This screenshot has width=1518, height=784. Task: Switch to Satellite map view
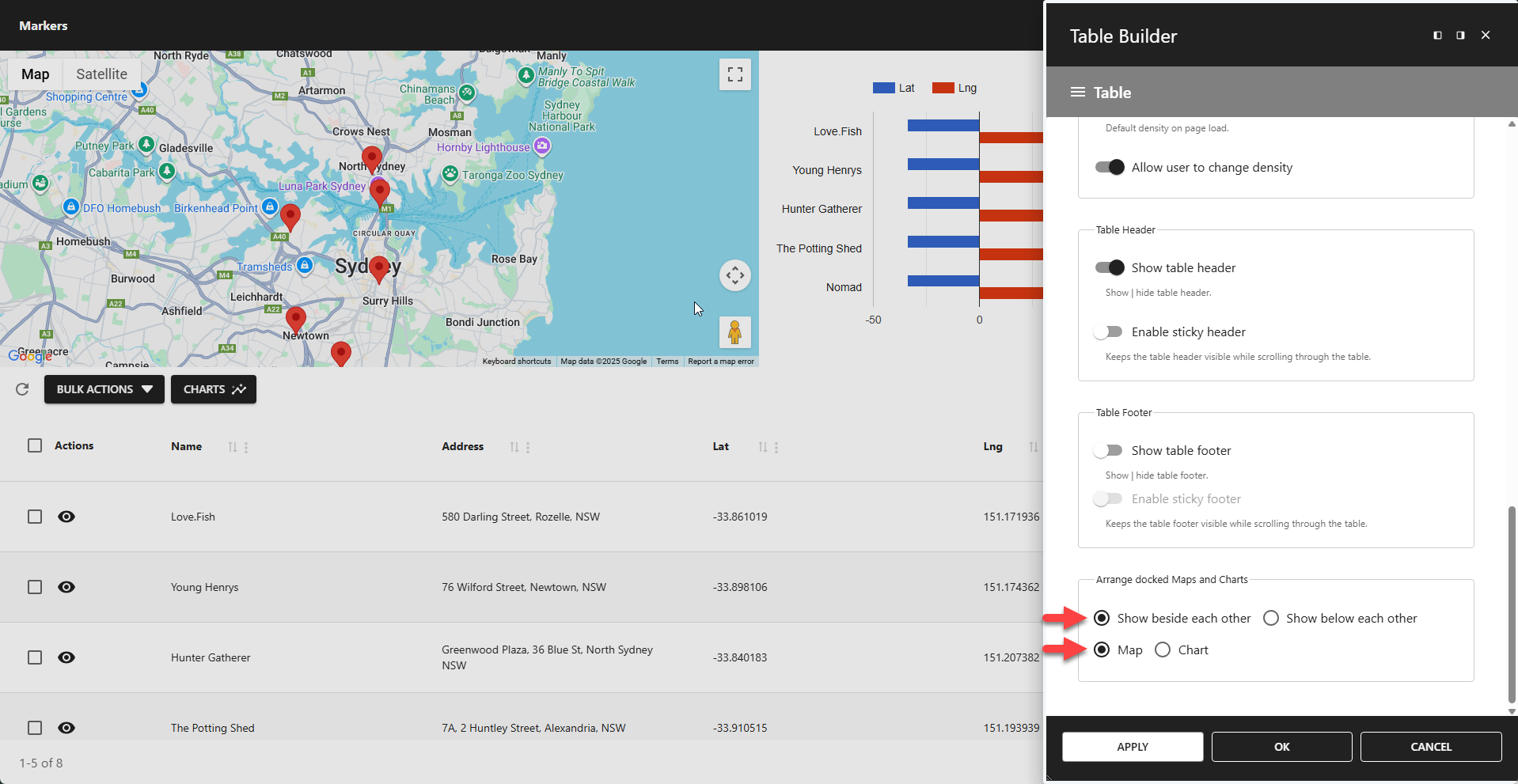(101, 74)
